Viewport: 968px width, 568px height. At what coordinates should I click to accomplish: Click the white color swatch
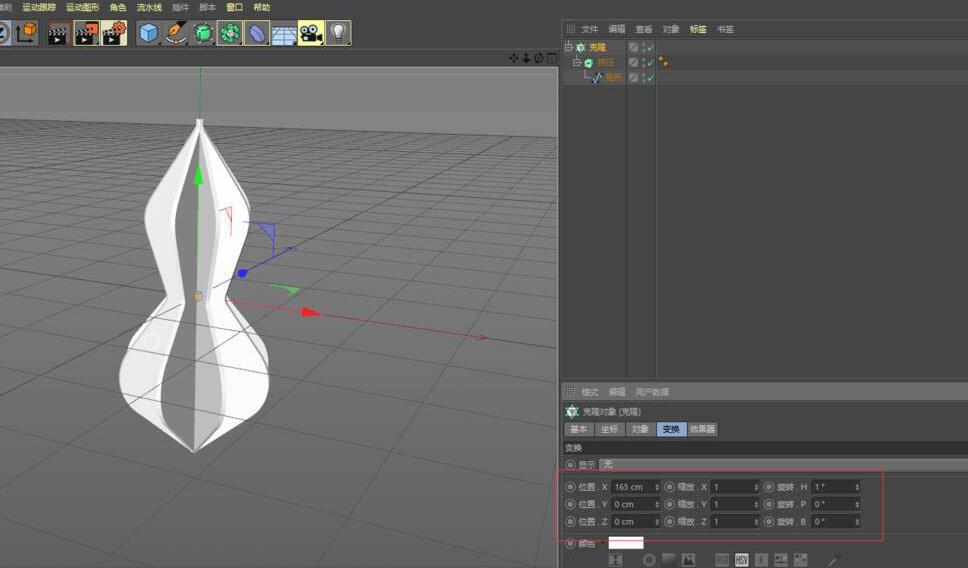[626, 543]
